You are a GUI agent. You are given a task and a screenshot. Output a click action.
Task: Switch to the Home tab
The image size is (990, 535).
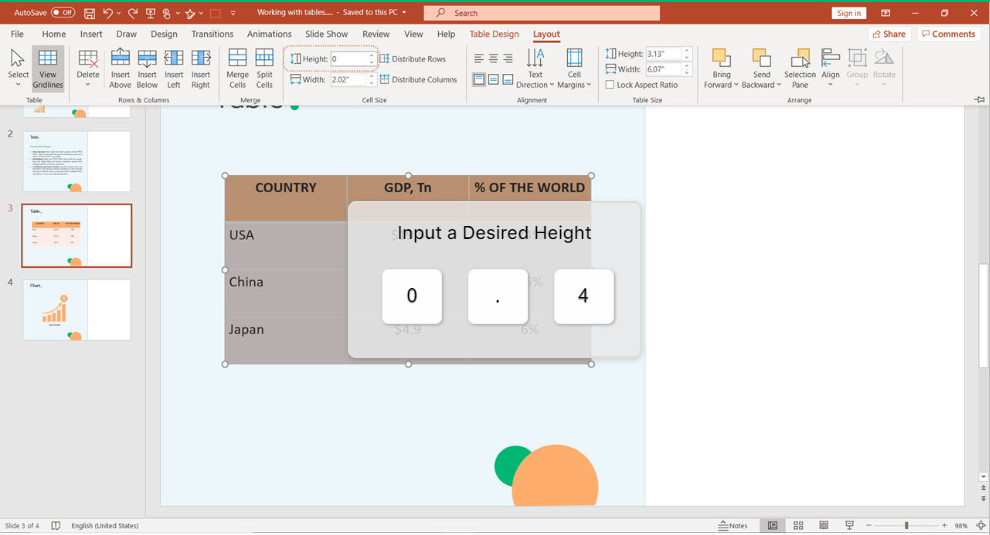[54, 34]
